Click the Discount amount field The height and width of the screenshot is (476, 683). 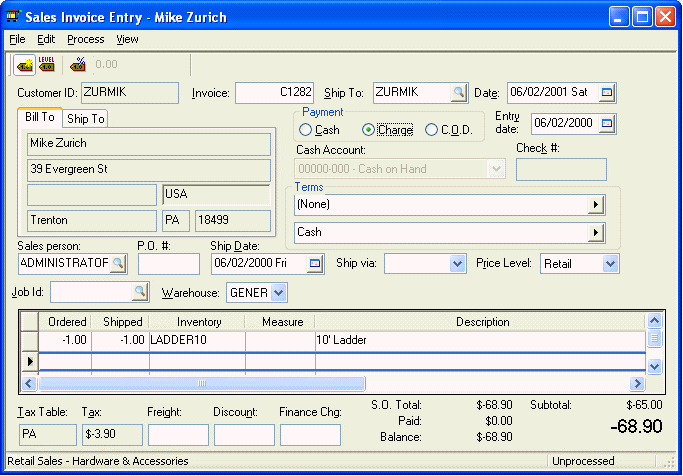pyautogui.click(x=244, y=435)
